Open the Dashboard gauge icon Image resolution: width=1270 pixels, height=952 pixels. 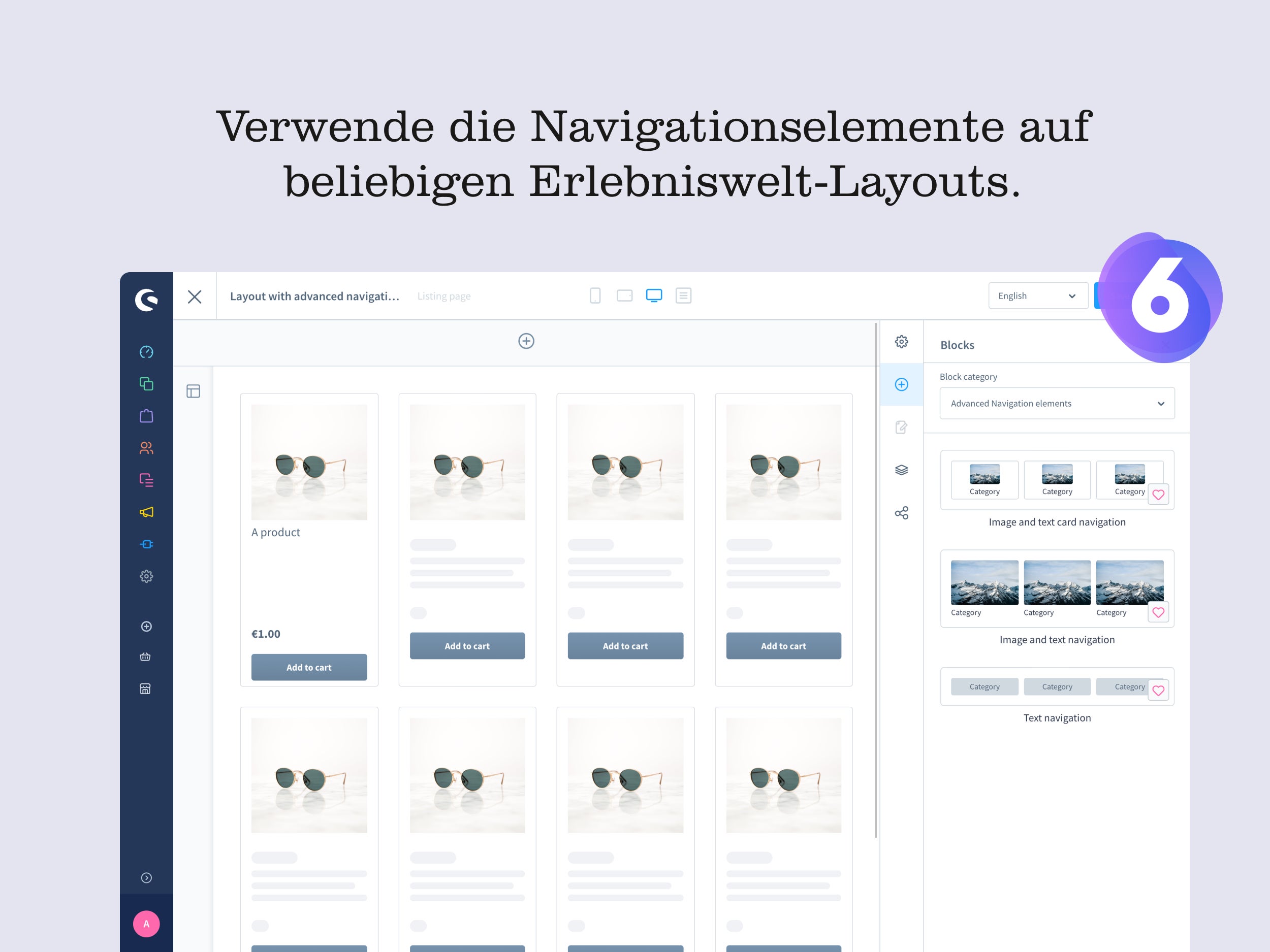146,352
